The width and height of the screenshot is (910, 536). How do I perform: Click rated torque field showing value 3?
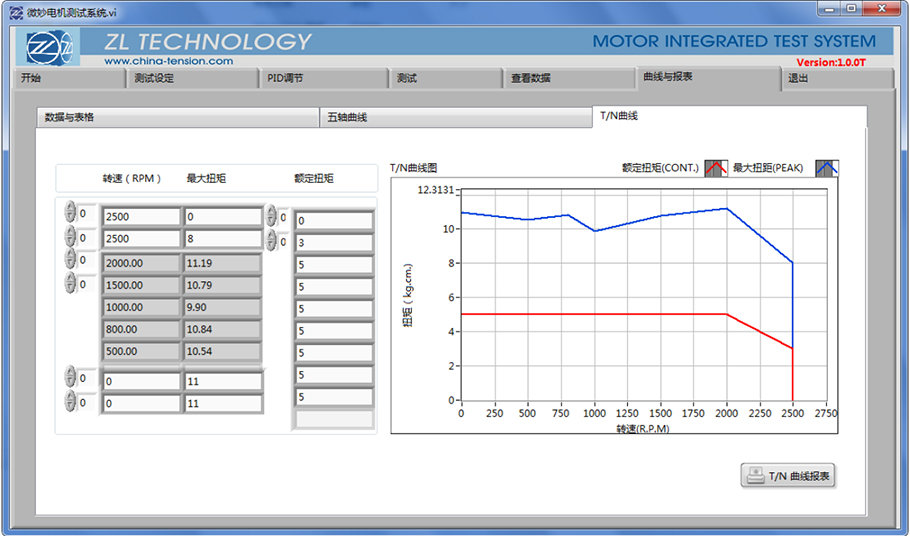[333, 243]
